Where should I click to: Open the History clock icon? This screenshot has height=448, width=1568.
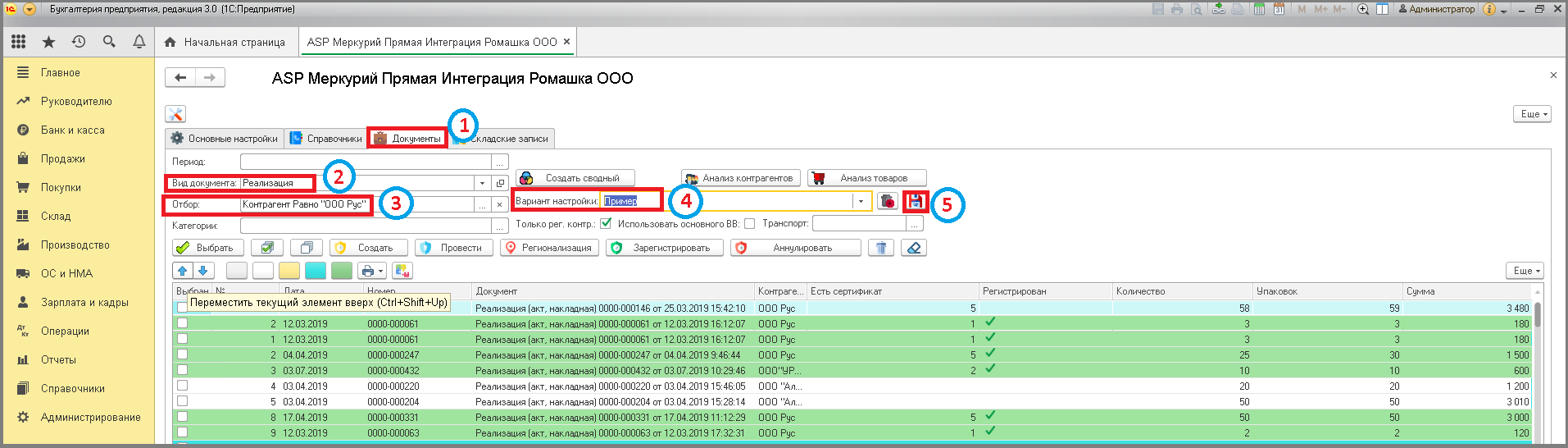click(79, 41)
